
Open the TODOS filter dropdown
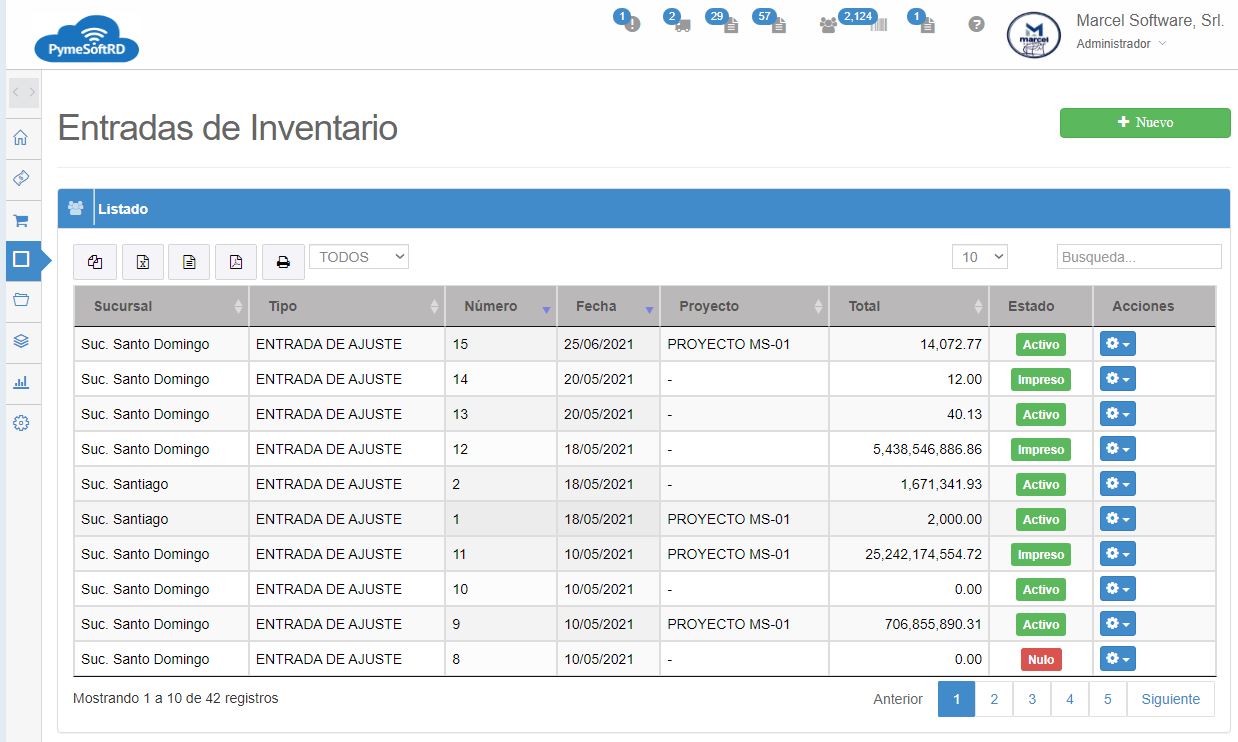tap(359, 257)
